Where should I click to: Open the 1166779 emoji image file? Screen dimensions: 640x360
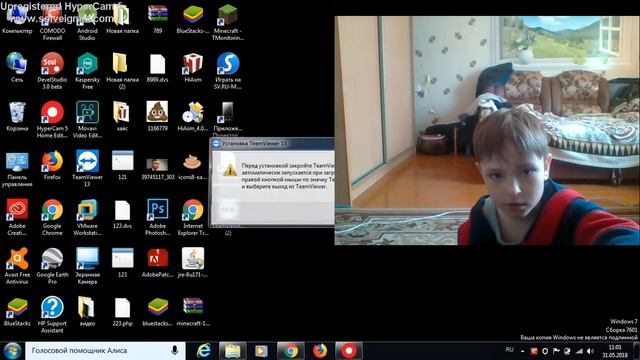click(158, 116)
